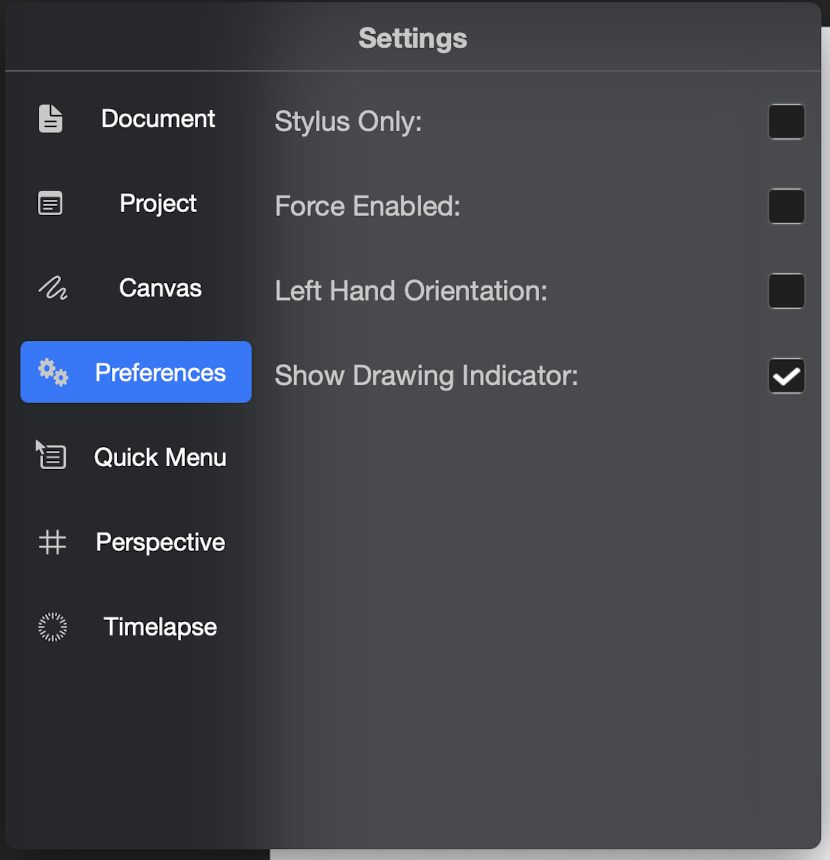Click the Preferences gears icon
This screenshot has width=830, height=860.
coord(53,373)
